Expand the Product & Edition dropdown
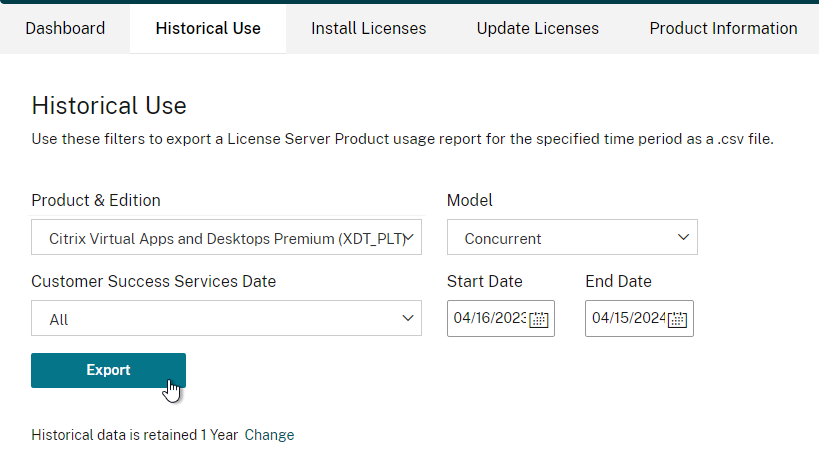The width and height of the screenshot is (819, 459). coord(226,238)
